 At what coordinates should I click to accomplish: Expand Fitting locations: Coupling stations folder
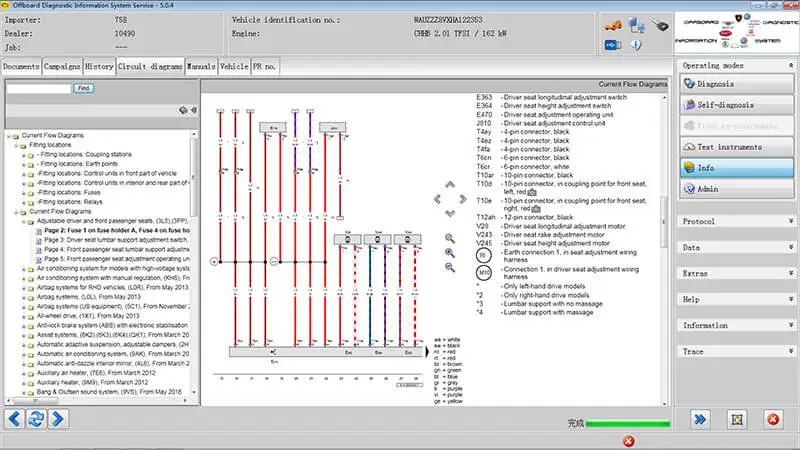pyautogui.click(x=24, y=155)
